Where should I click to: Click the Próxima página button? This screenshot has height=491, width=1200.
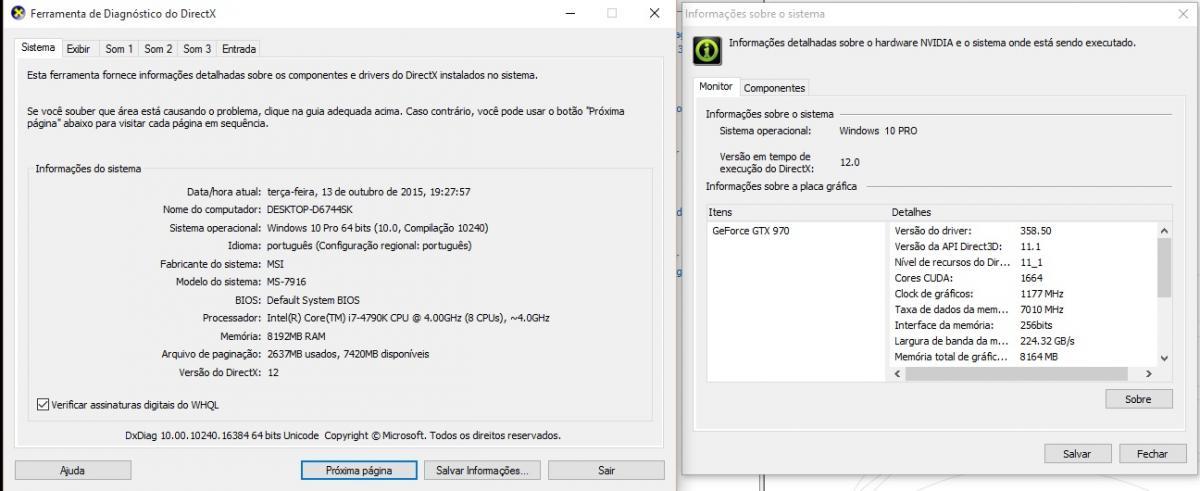[x=358, y=470]
